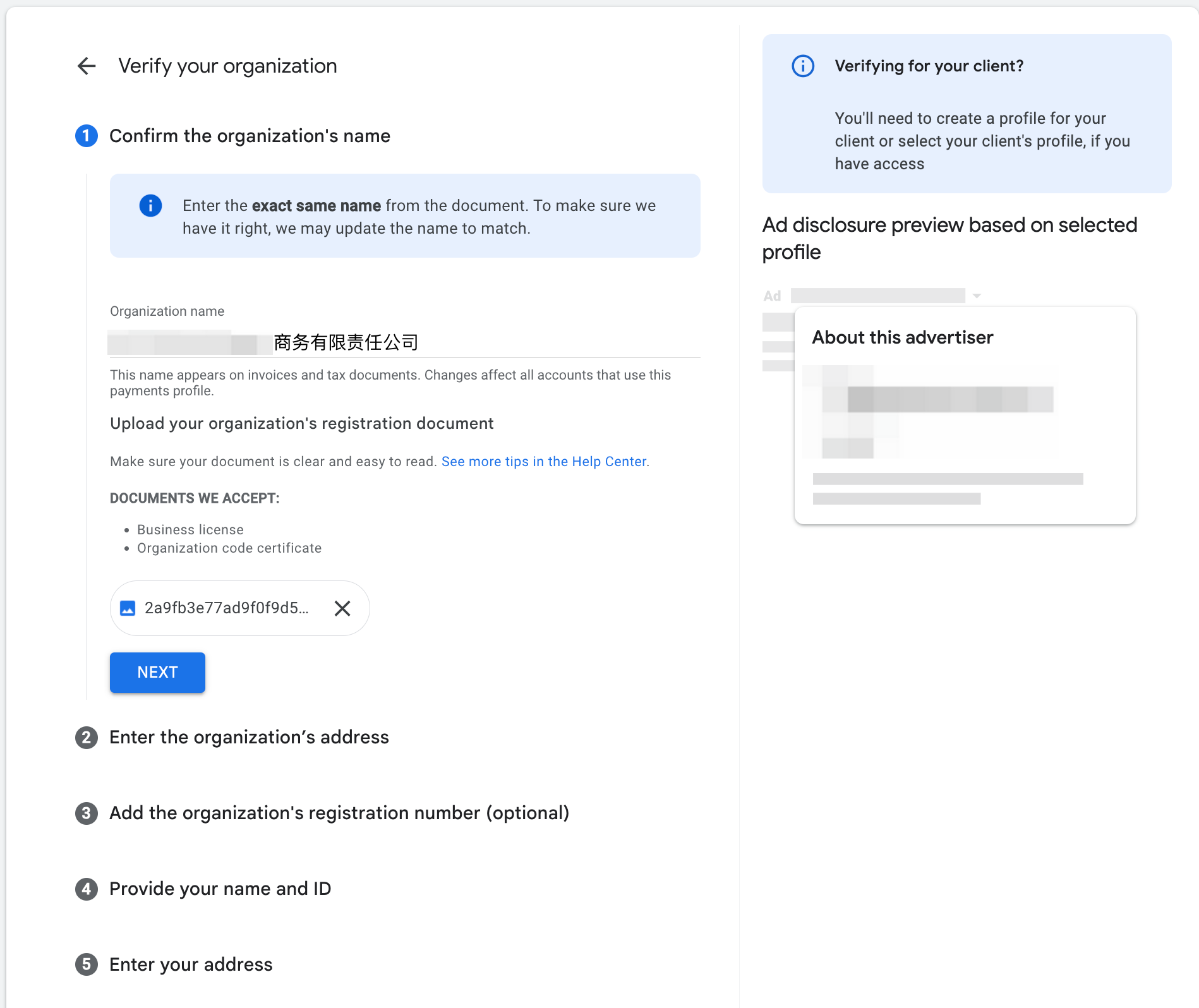Screen dimensions: 1199x1008
Task: Go back using the left arrow icon
Action: click(x=87, y=66)
